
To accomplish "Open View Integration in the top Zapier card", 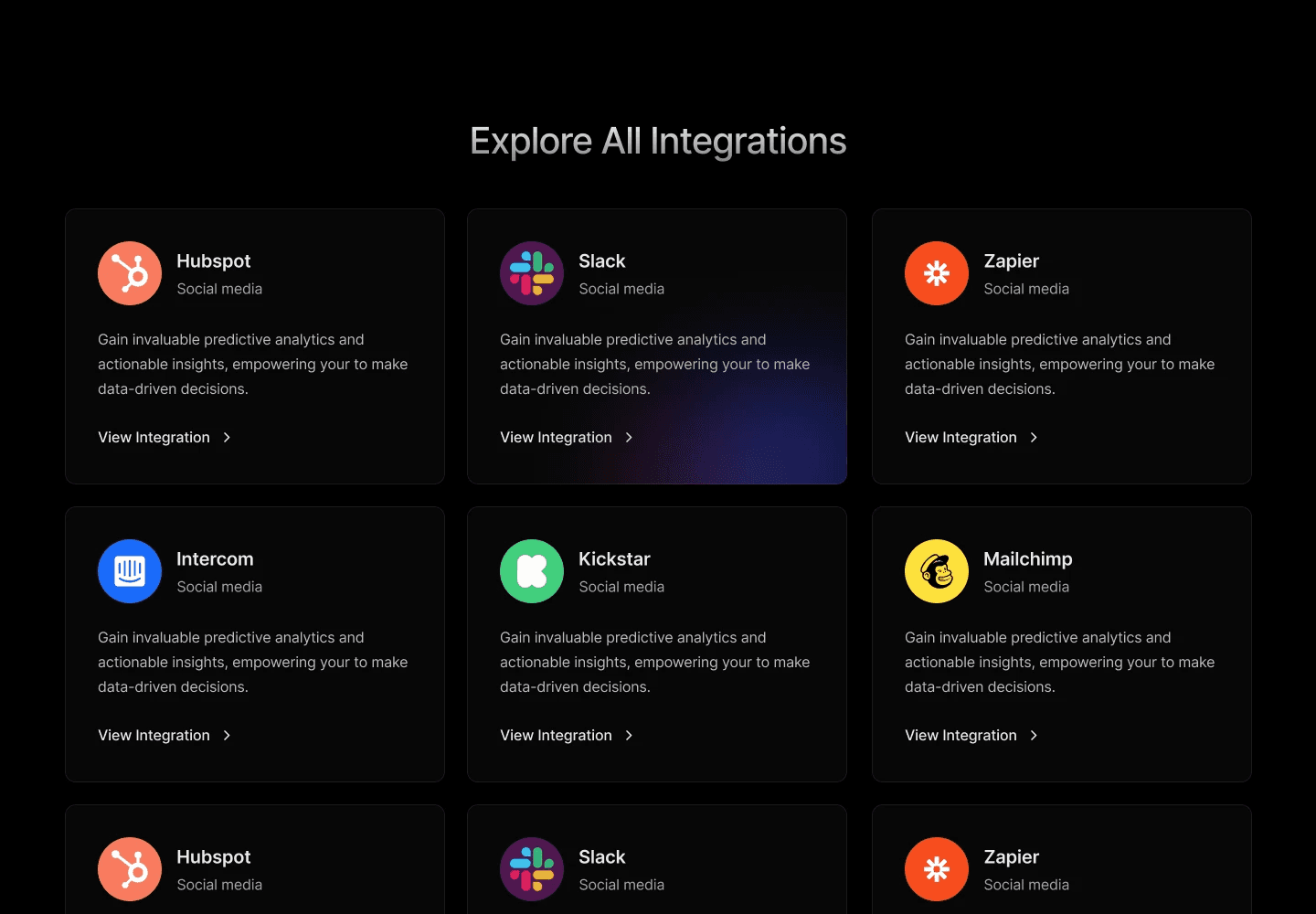I will [x=971, y=438].
